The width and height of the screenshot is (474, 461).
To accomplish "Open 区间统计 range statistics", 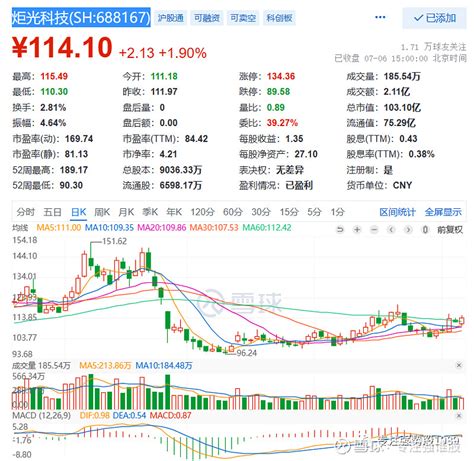I will coord(397,212).
